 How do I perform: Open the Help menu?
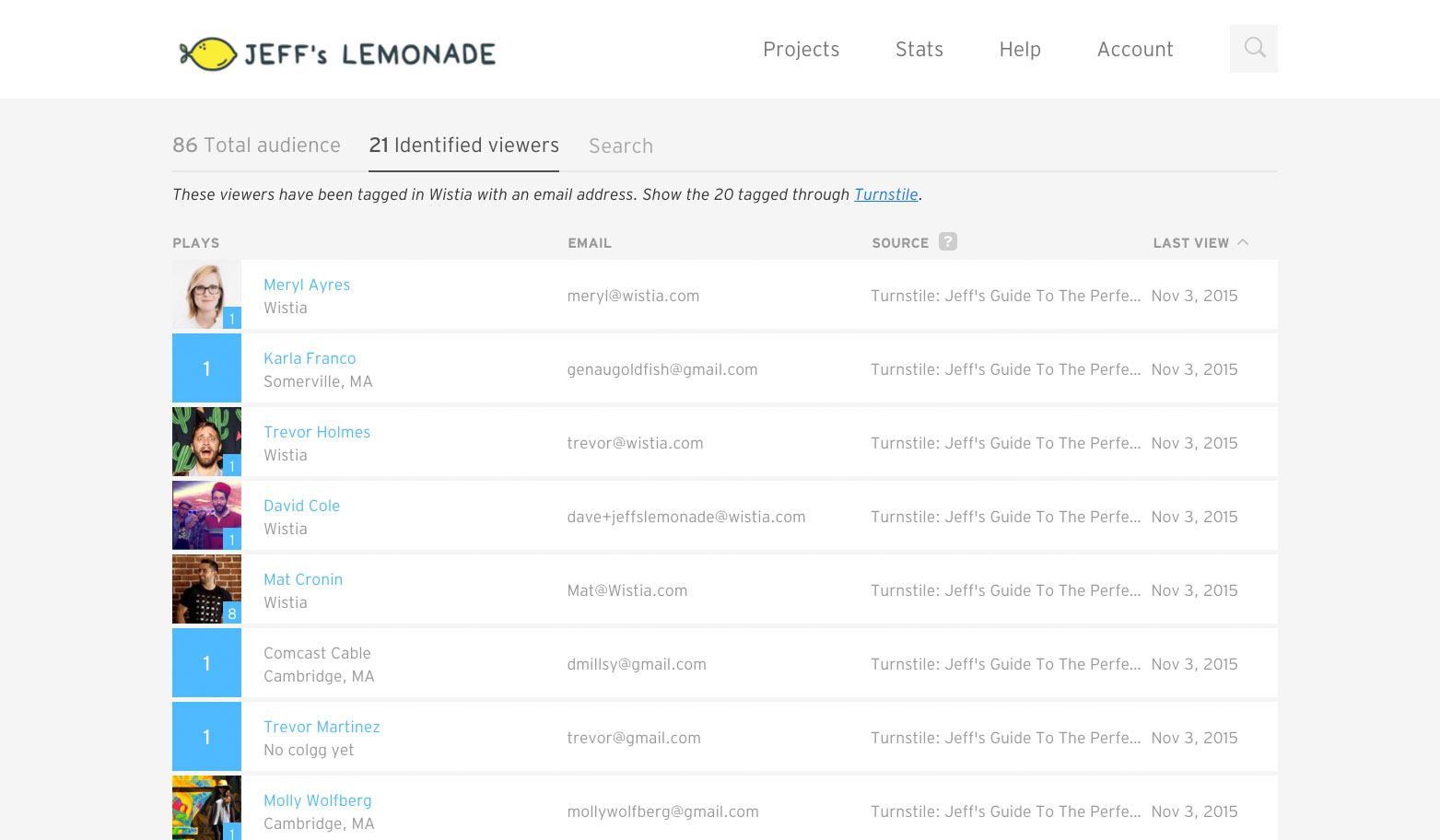[x=1020, y=50]
